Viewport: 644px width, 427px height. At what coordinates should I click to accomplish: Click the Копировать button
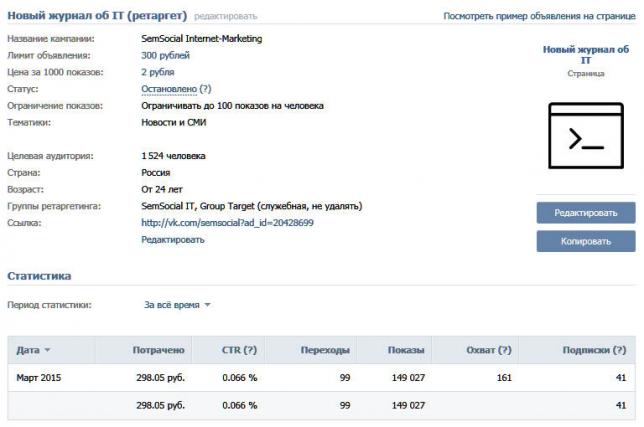coord(586,241)
